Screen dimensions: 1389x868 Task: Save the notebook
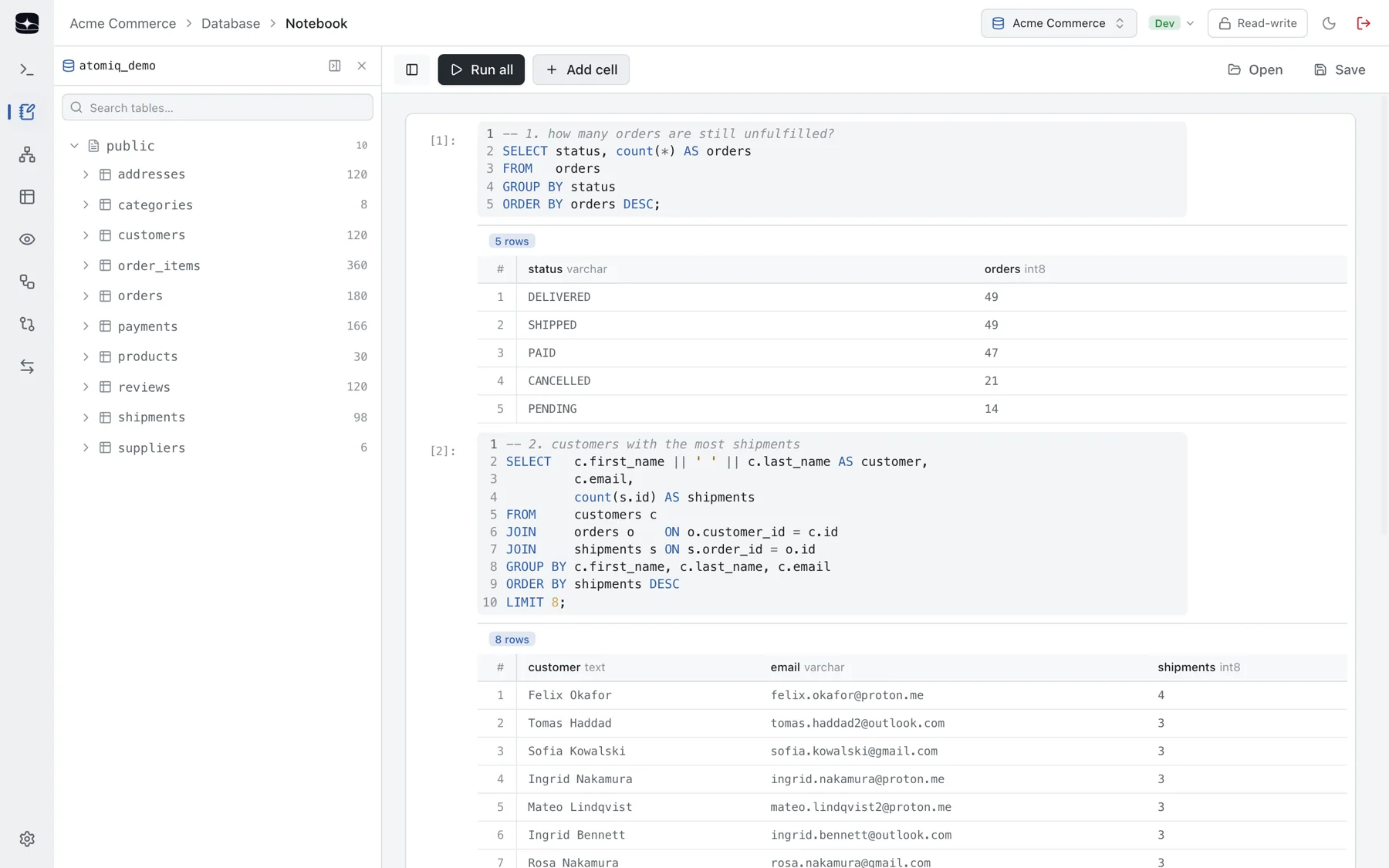pyautogui.click(x=1340, y=69)
